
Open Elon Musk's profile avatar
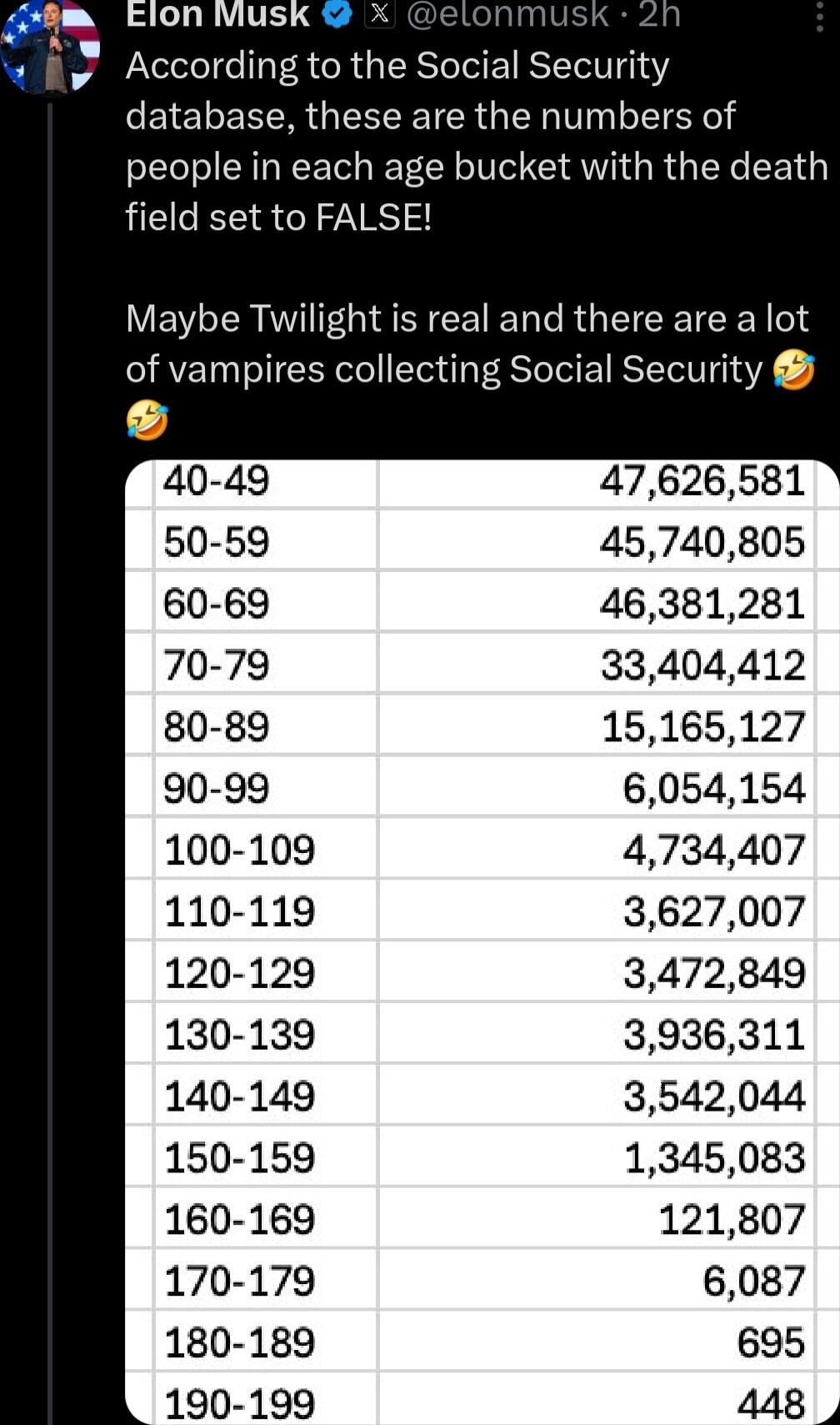point(50,46)
